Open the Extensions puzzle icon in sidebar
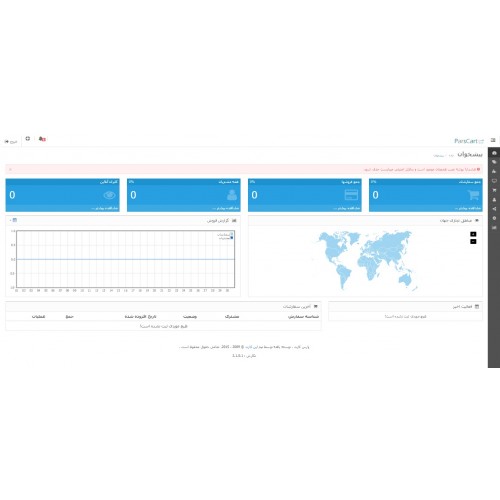 tap(494, 171)
